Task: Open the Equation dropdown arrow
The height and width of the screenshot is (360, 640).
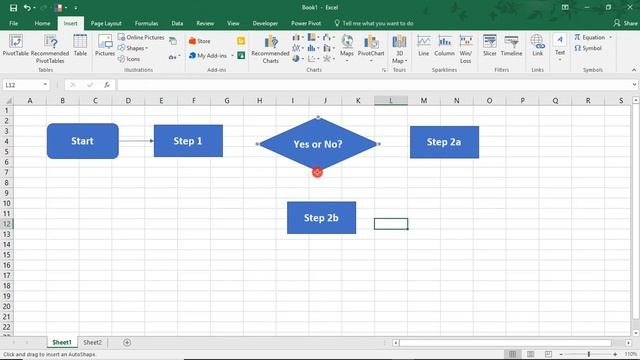Action: pos(611,38)
